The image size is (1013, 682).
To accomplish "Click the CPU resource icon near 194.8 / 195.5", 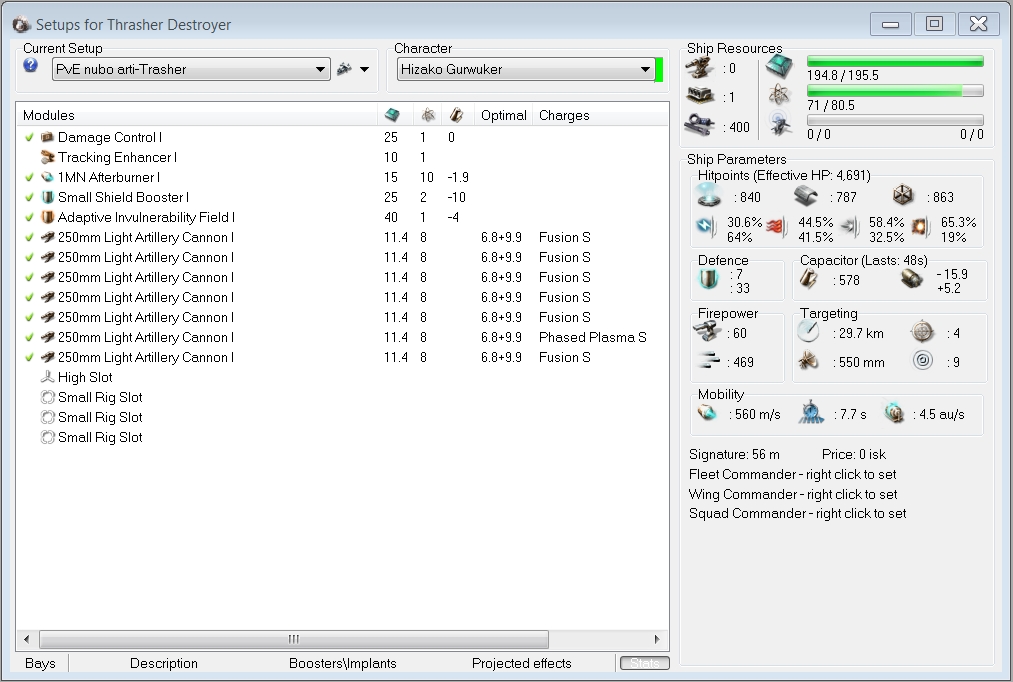I will [x=780, y=67].
